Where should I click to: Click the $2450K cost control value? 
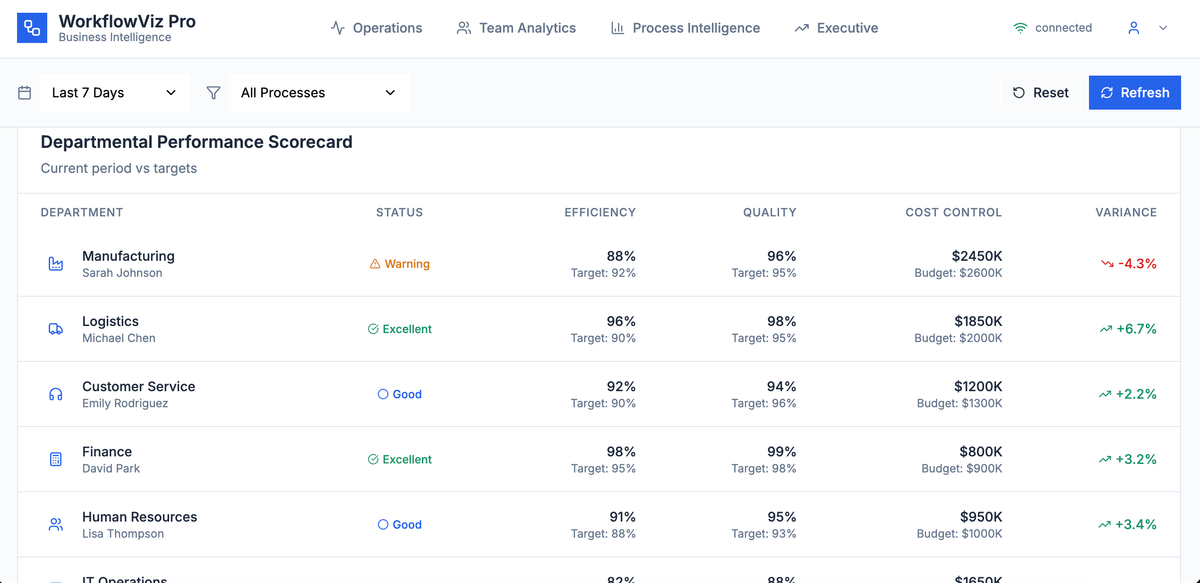[x=977, y=256]
